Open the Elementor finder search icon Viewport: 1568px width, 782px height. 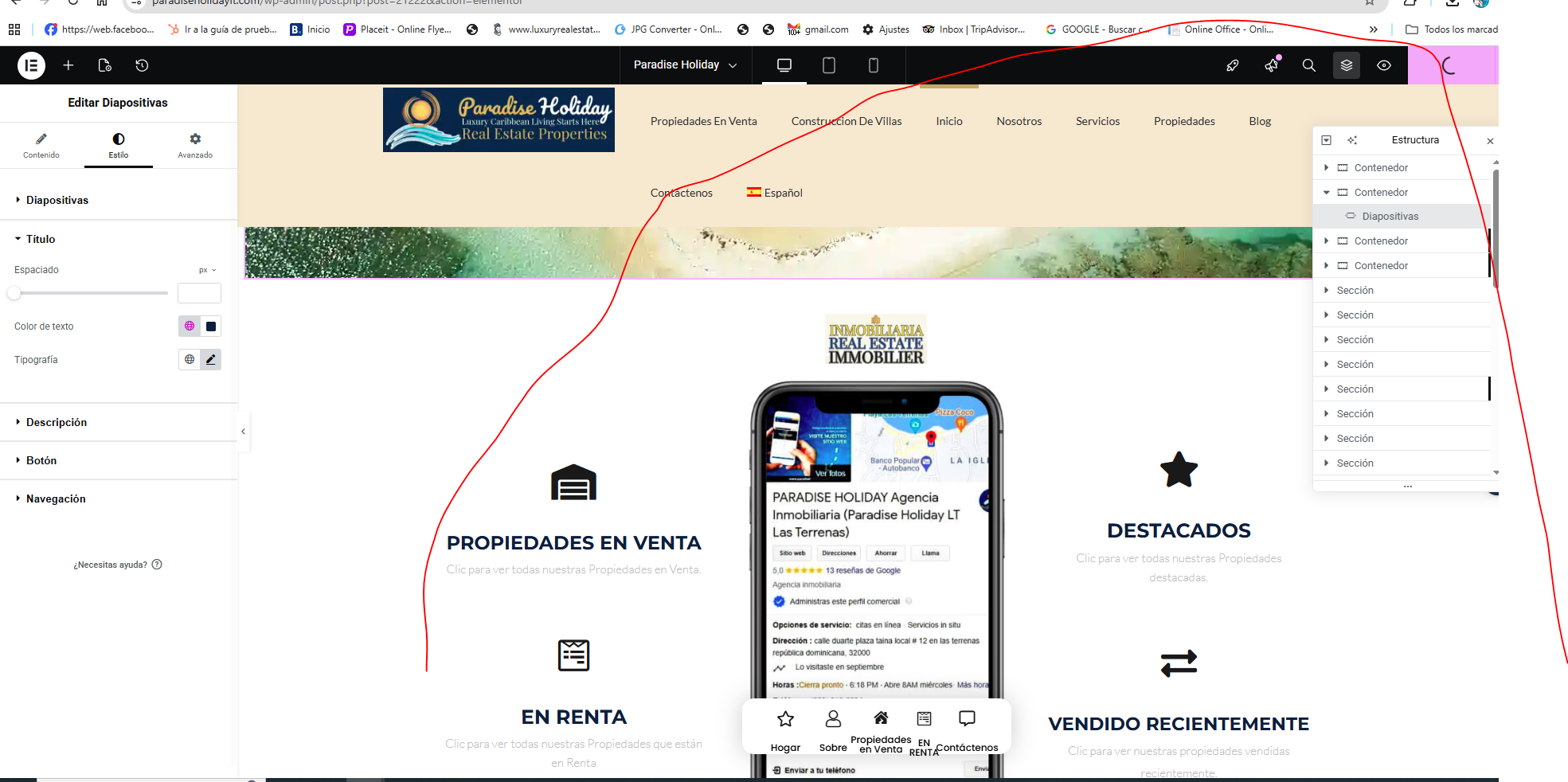1308,65
